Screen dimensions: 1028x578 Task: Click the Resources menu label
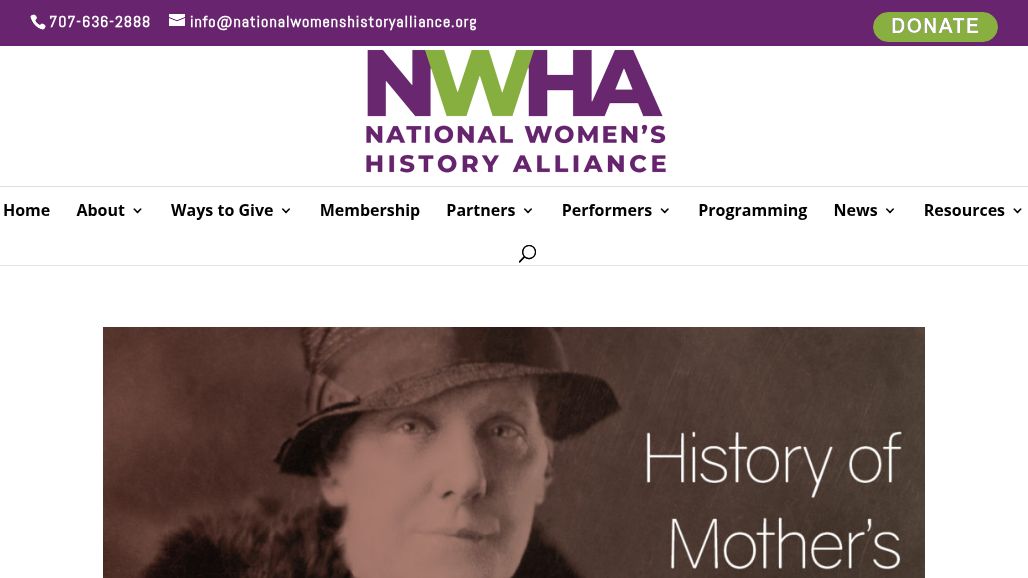coord(963,210)
